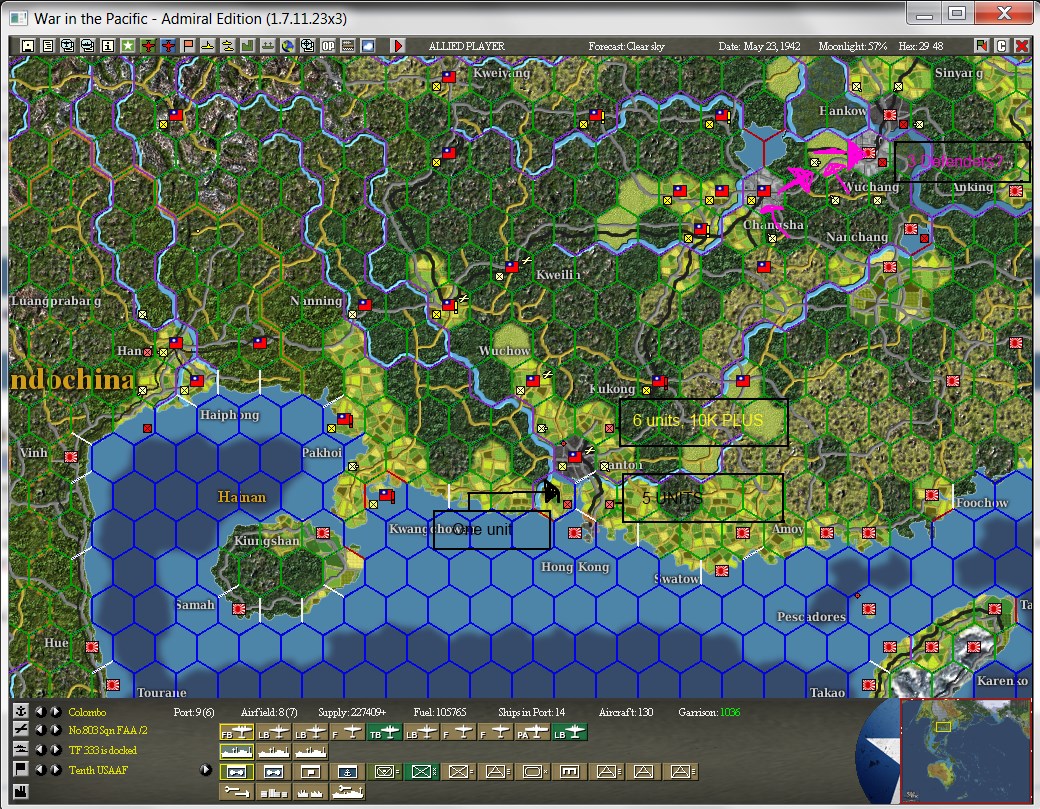Click the red plane on blue icon

(x=168, y=46)
